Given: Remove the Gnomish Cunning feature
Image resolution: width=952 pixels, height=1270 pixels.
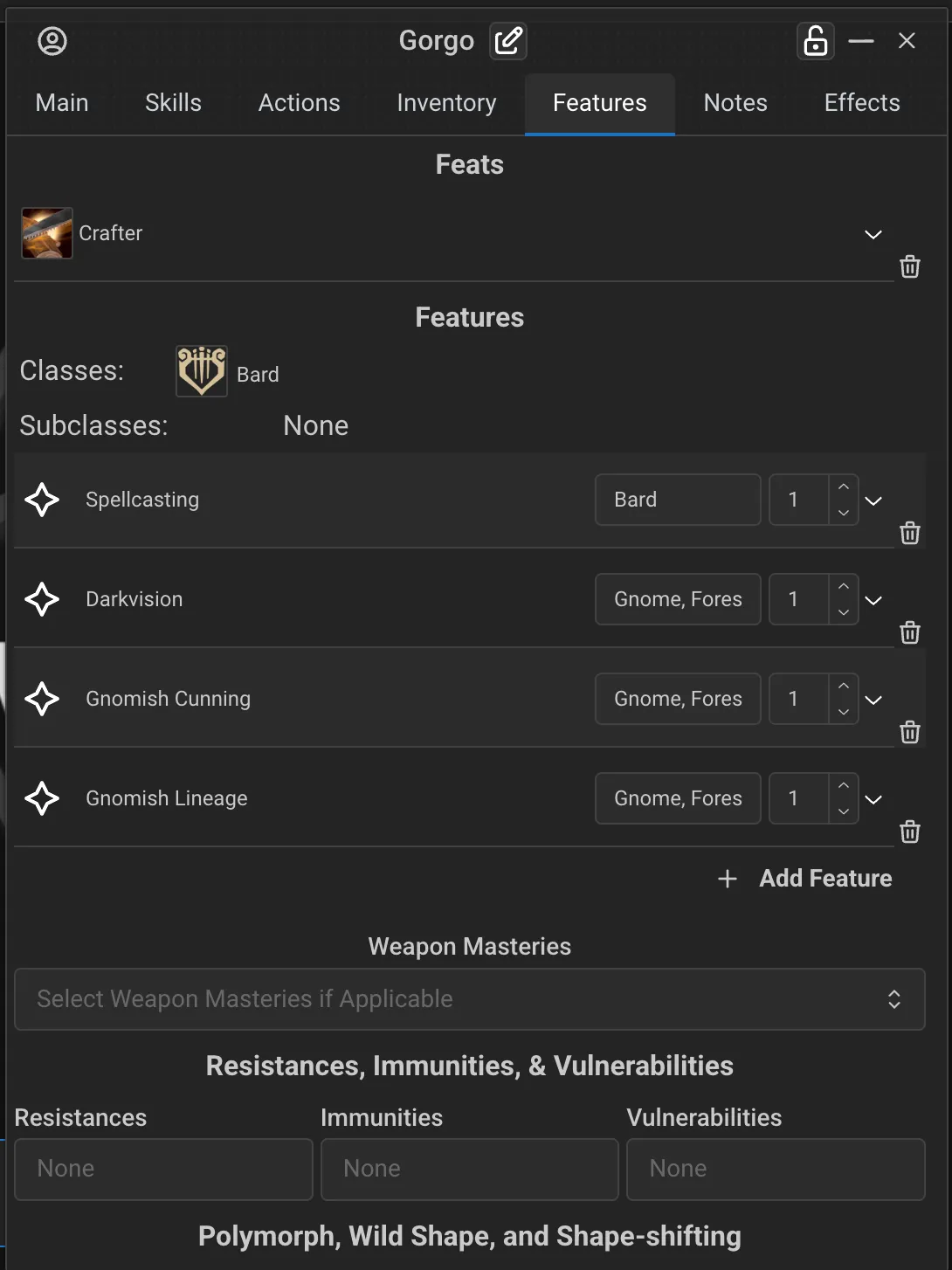Looking at the screenshot, I should click(909, 732).
